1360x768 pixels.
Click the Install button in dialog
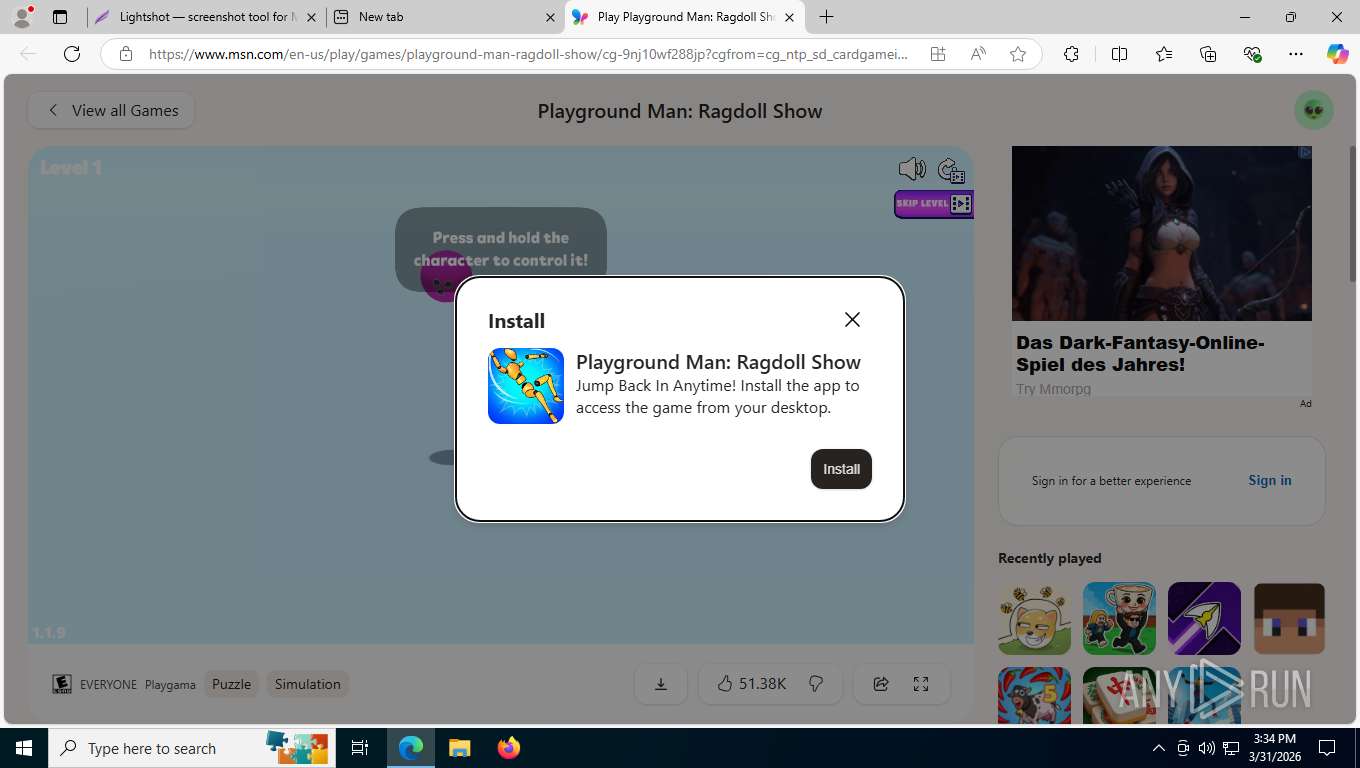pyautogui.click(x=841, y=469)
